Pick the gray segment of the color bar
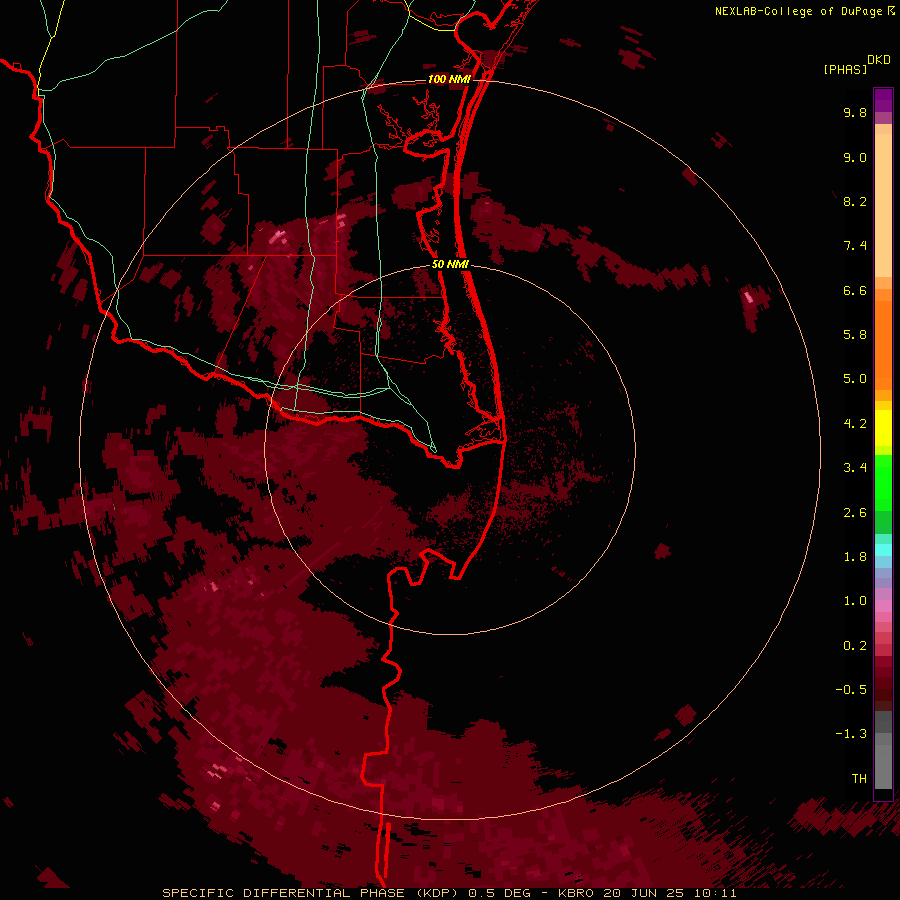The image size is (900, 900). 883,750
